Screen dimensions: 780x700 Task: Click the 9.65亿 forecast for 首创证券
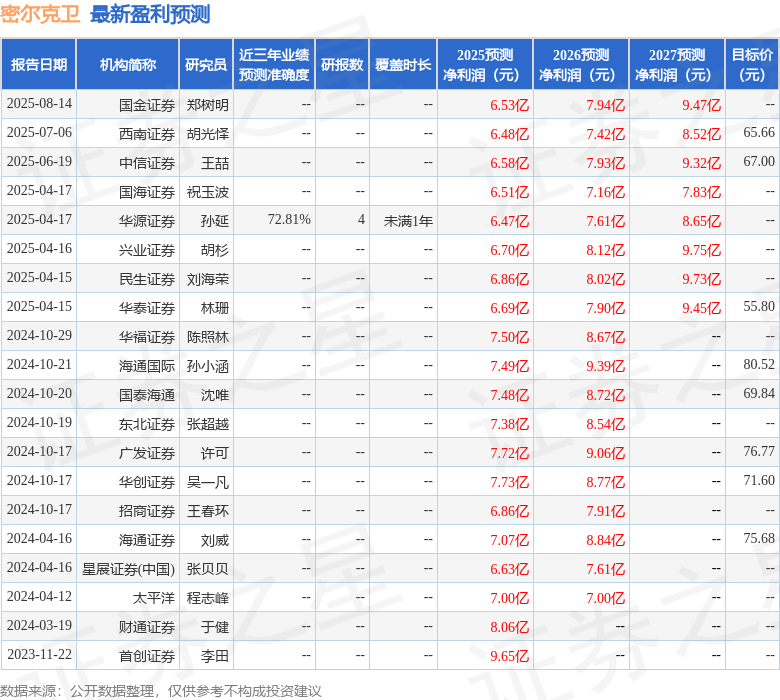[509, 656]
